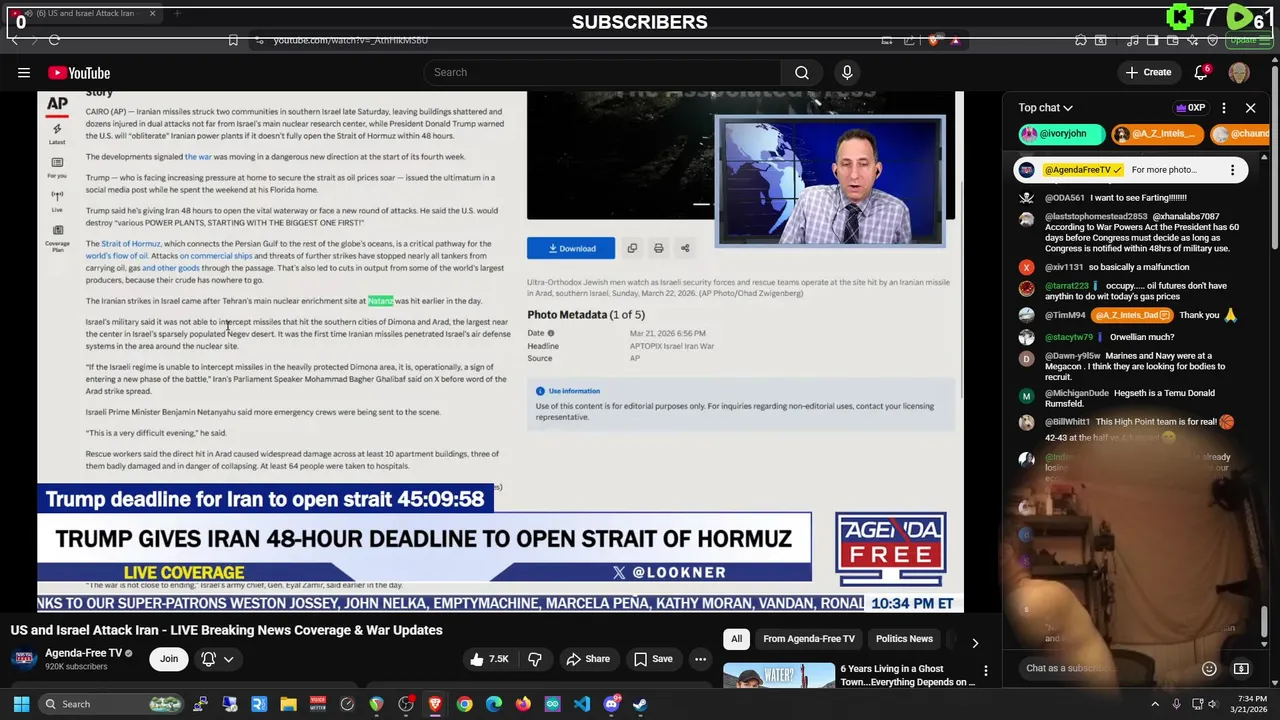
Task: Click the @MichiganDude chat username
Action: [x=1077, y=394]
